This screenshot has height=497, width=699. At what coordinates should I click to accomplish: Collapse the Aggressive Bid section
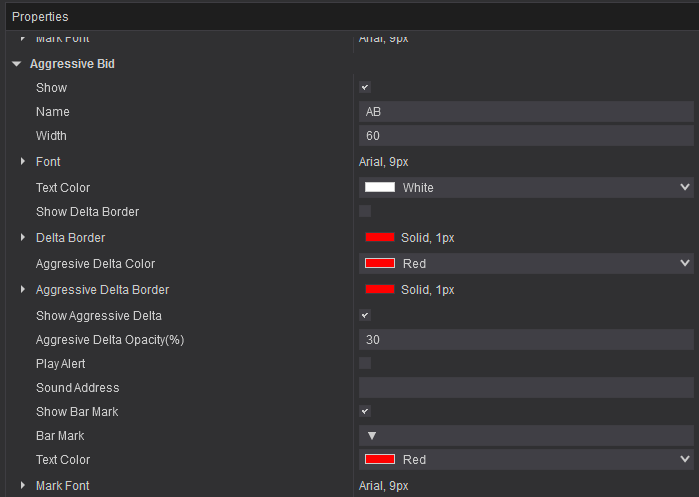click(16, 64)
